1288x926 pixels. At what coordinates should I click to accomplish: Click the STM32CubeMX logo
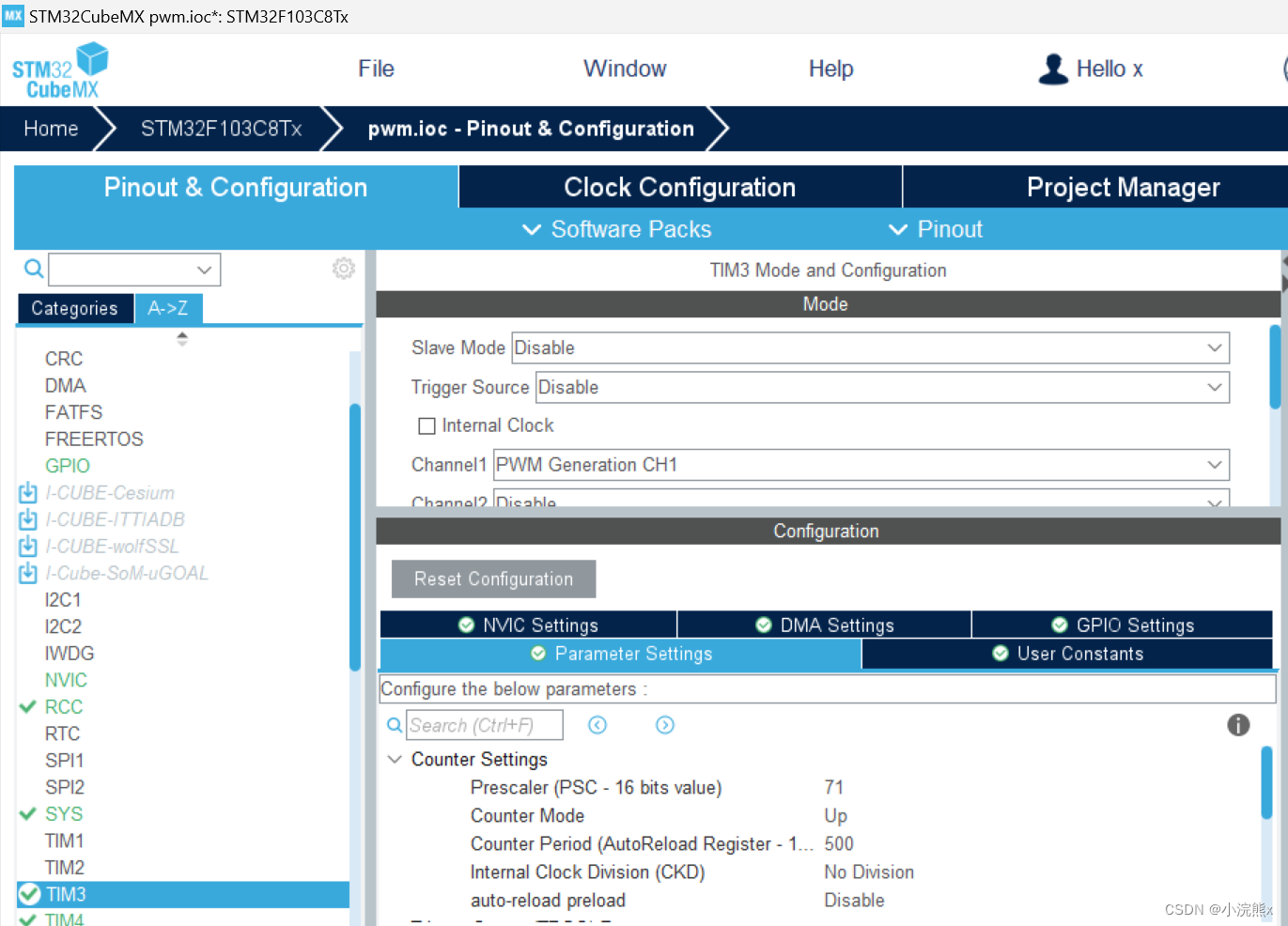point(60,70)
